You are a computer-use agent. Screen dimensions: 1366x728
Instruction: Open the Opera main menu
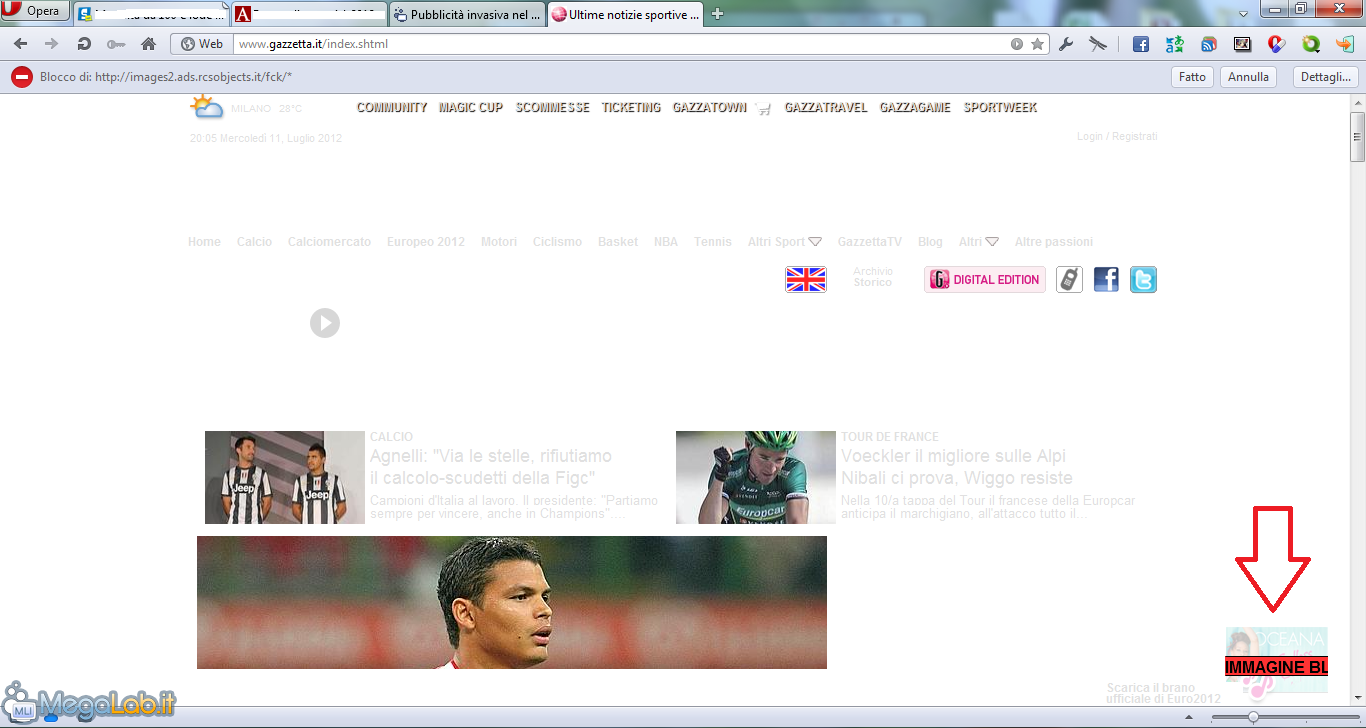point(34,12)
